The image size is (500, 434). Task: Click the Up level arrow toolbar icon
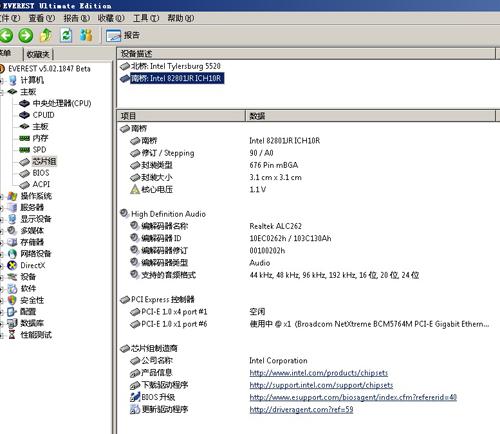coord(46,35)
